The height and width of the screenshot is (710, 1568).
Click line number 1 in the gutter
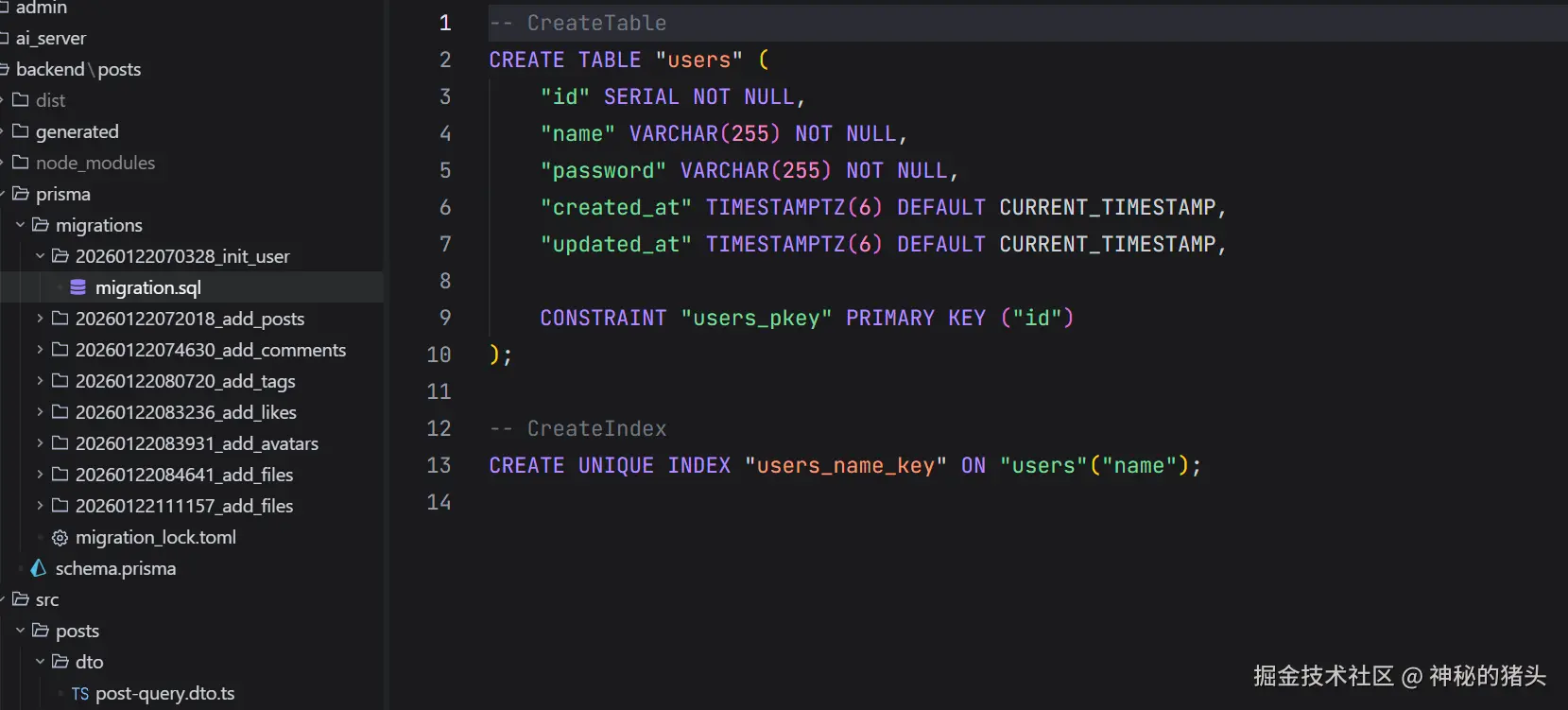tap(445, 23)
